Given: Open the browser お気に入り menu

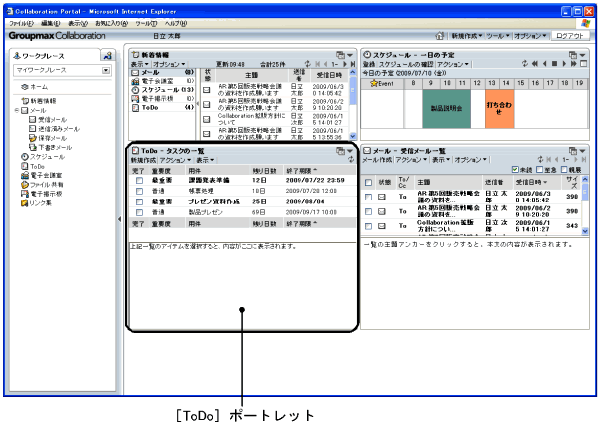Looking at the screenshot, I should [x=111, y=24].
